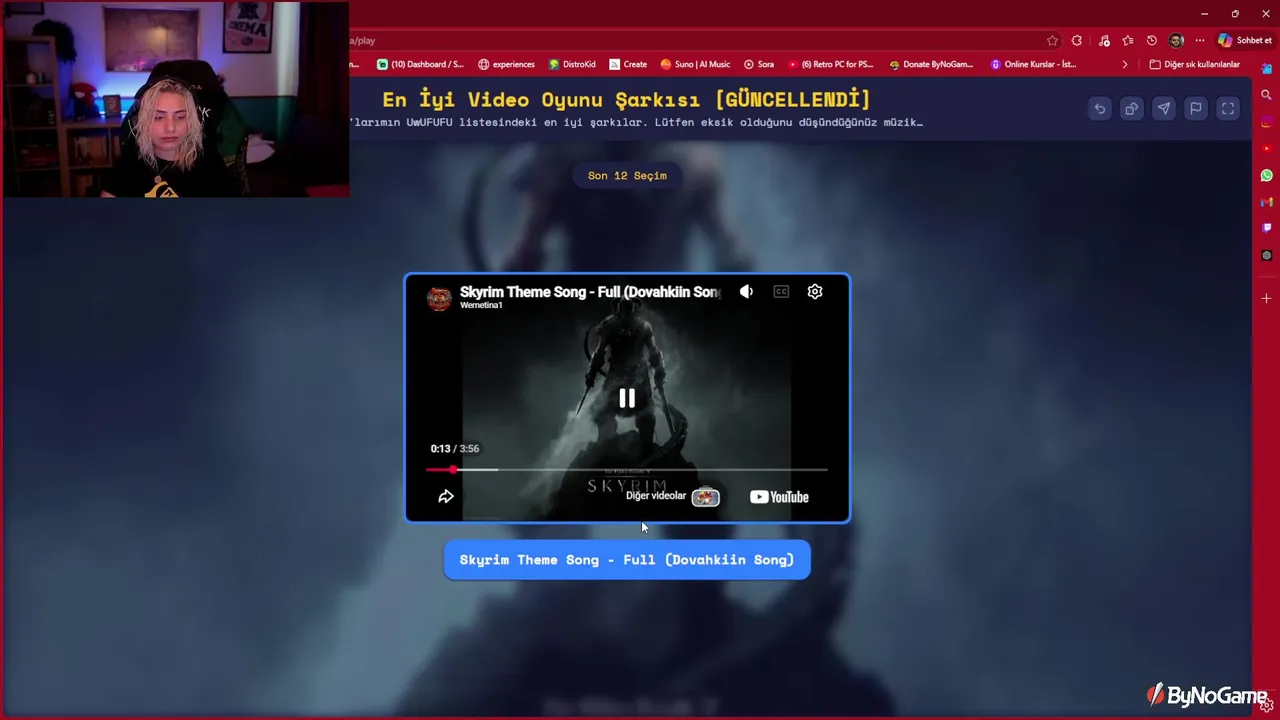The height and width of the screenshot is (720, 1280).
Task: Add a sidebar app with plus icon
Action: tap(1266, 298)
